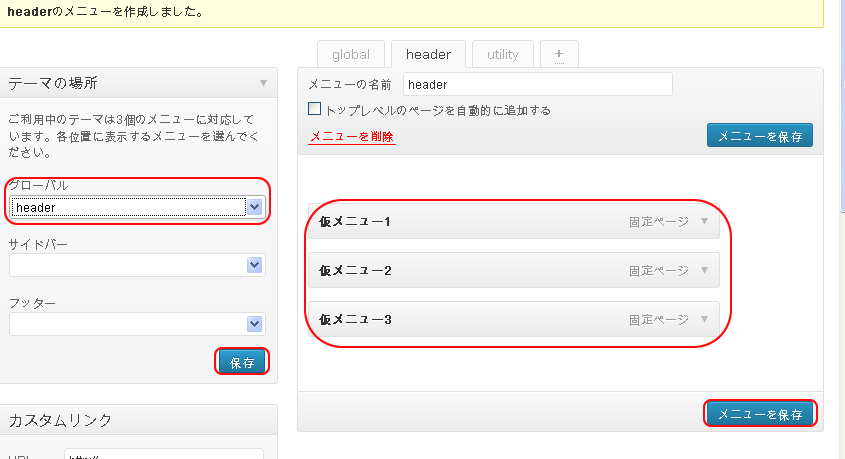Expand 仮メニュー1 item settings arrow
Image resolution: width=845 pixels, height=459 pixels.
click(x=704, y=221)
